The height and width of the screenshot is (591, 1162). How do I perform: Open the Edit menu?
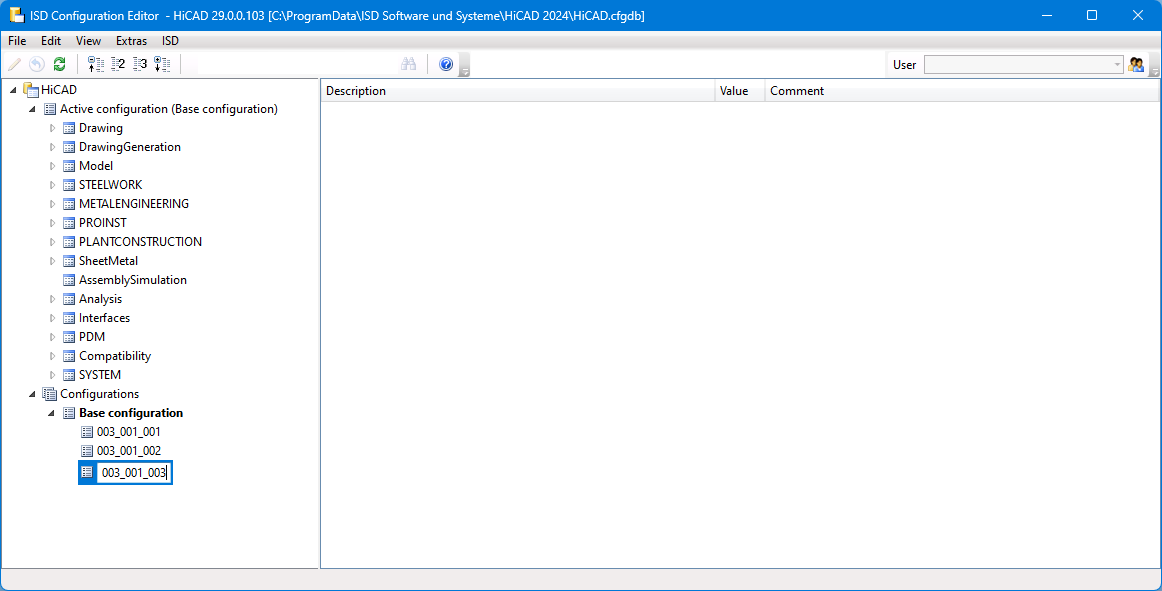51,41
